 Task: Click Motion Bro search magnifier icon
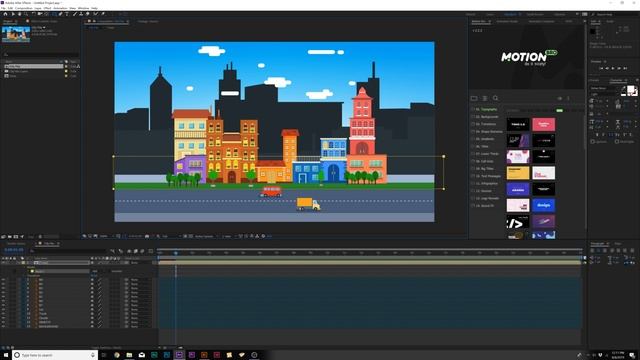(496, 98)
